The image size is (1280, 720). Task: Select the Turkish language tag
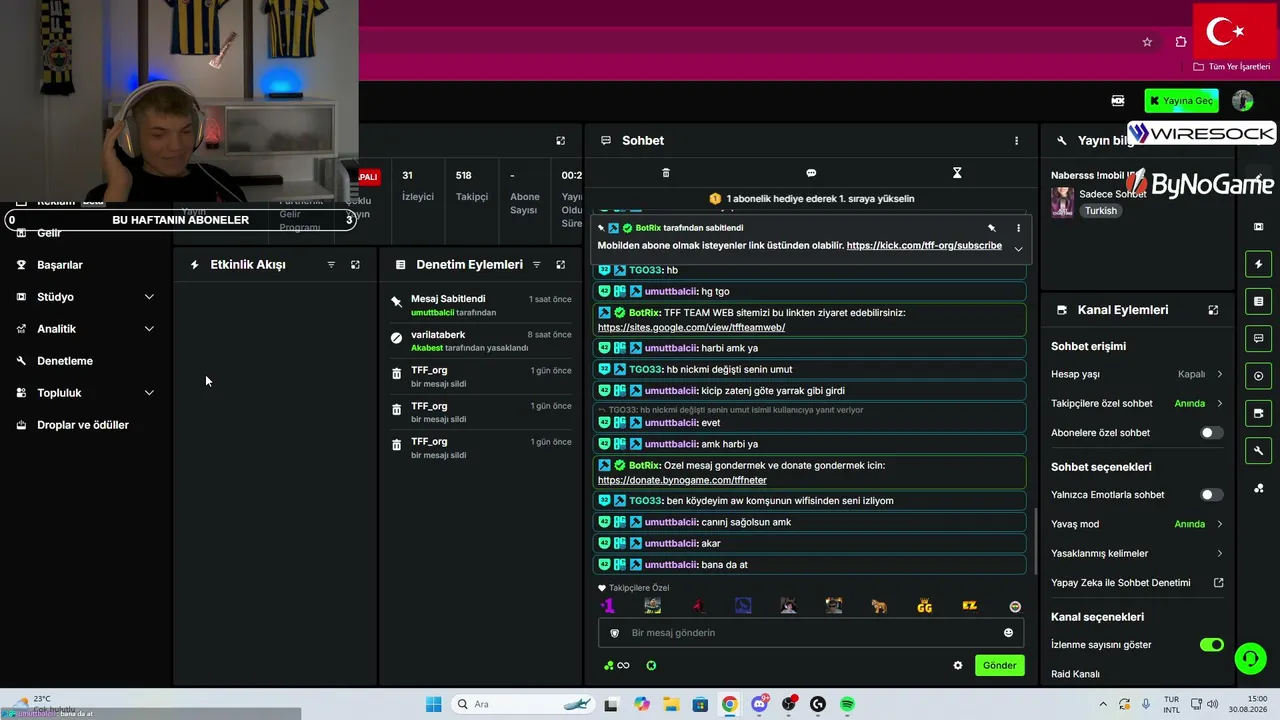1100,211
